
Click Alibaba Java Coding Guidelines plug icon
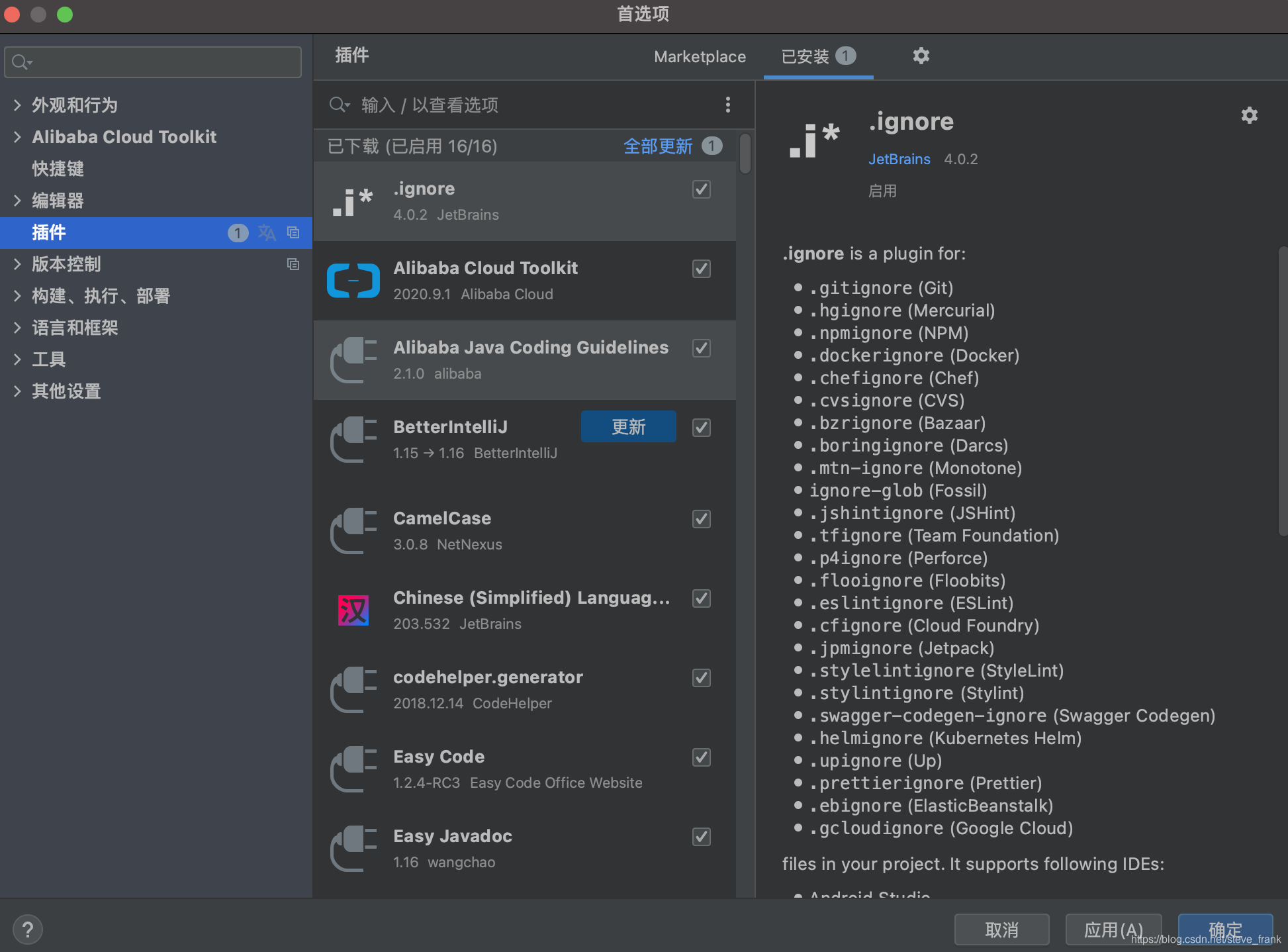pos(353,360)
